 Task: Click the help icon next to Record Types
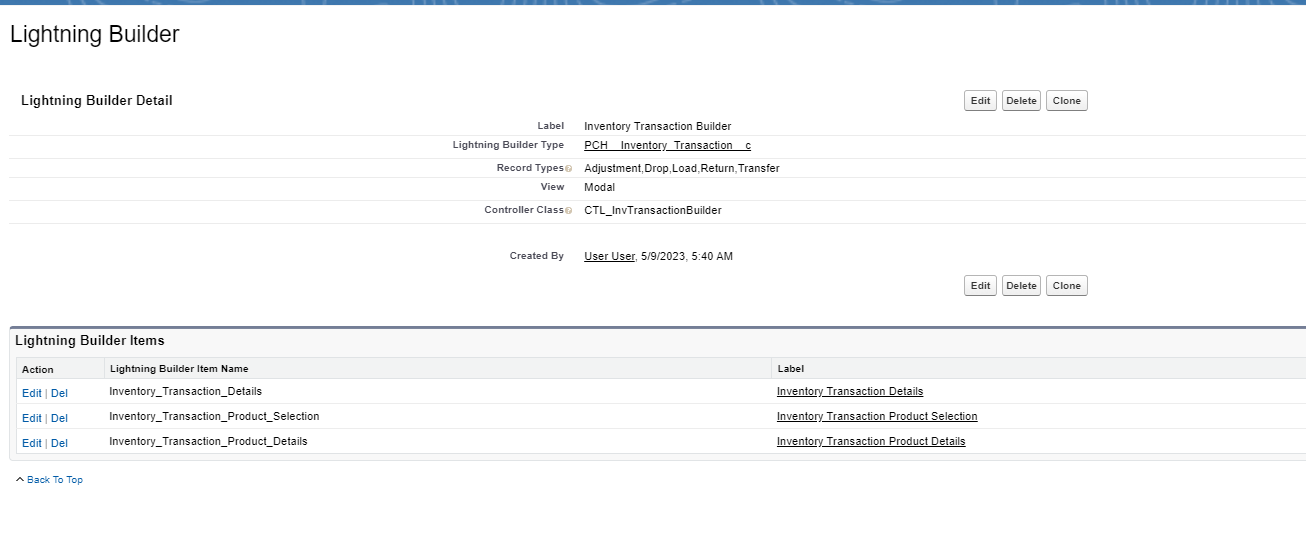coord(568,169)
